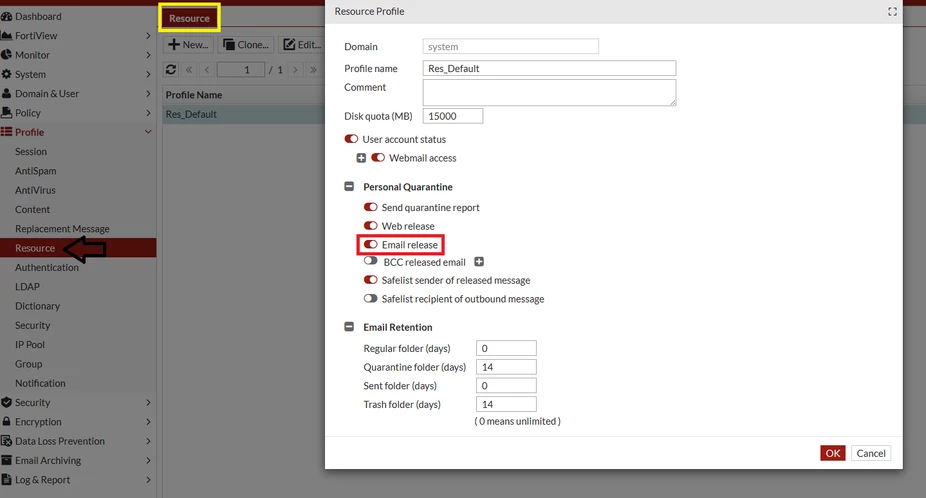Image resolution: width=926 pixels, height=498 pixels.
Task: Click the Email Archiving sidebar icon
Action: (x=6, y=460)
